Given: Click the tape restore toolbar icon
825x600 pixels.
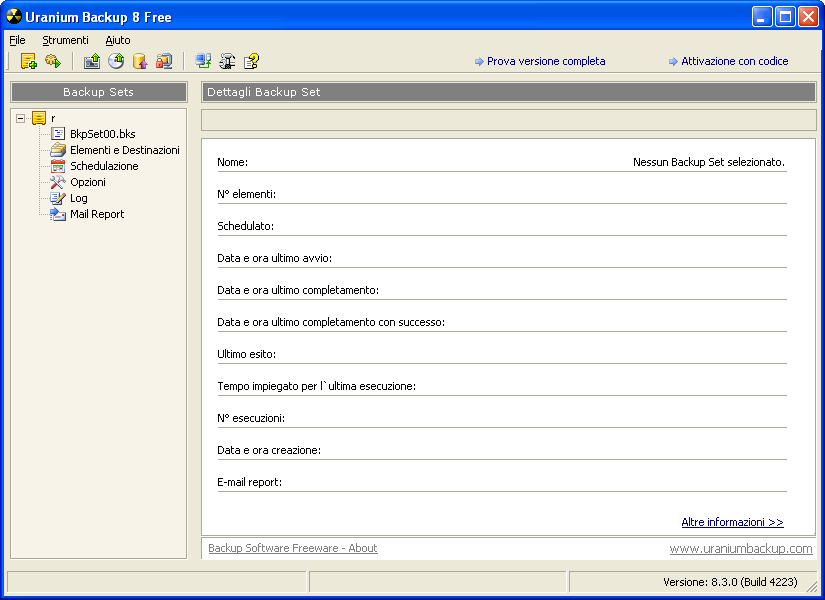Looking at the screenshot, I should click(92, 61).
